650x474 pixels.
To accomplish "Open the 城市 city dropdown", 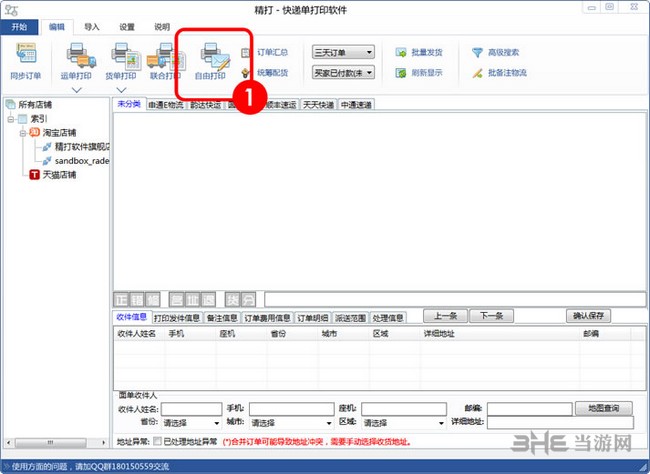I will pos(291,423).
